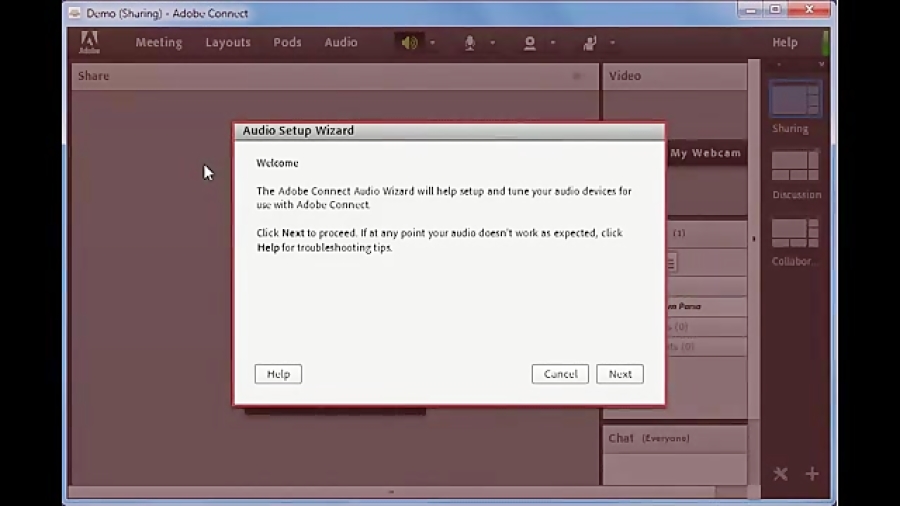Click Cancel in Audio Setup Wizard
The width and height of the screenshot is (900, 506).
tap(560, 374)
